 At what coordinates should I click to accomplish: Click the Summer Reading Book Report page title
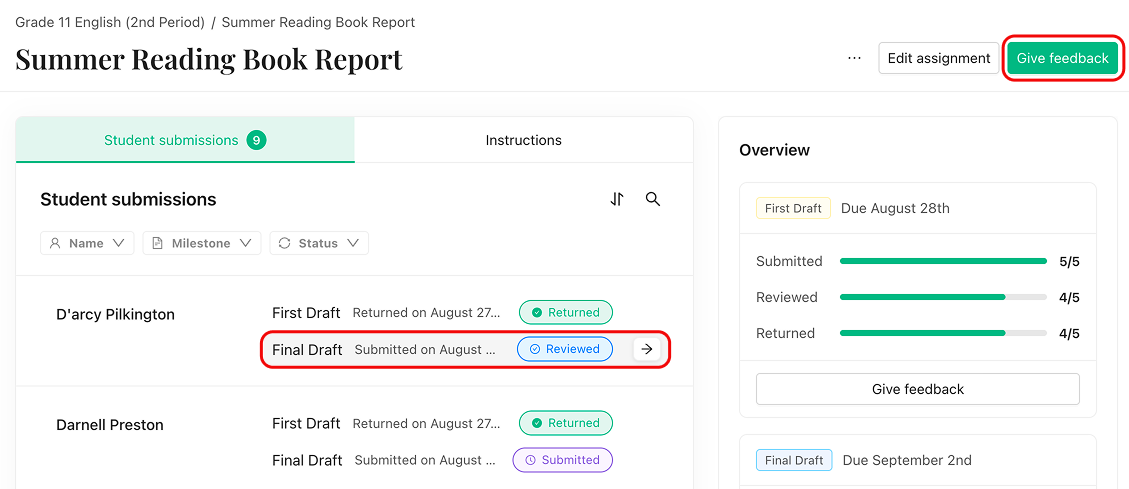pos(209,59)
